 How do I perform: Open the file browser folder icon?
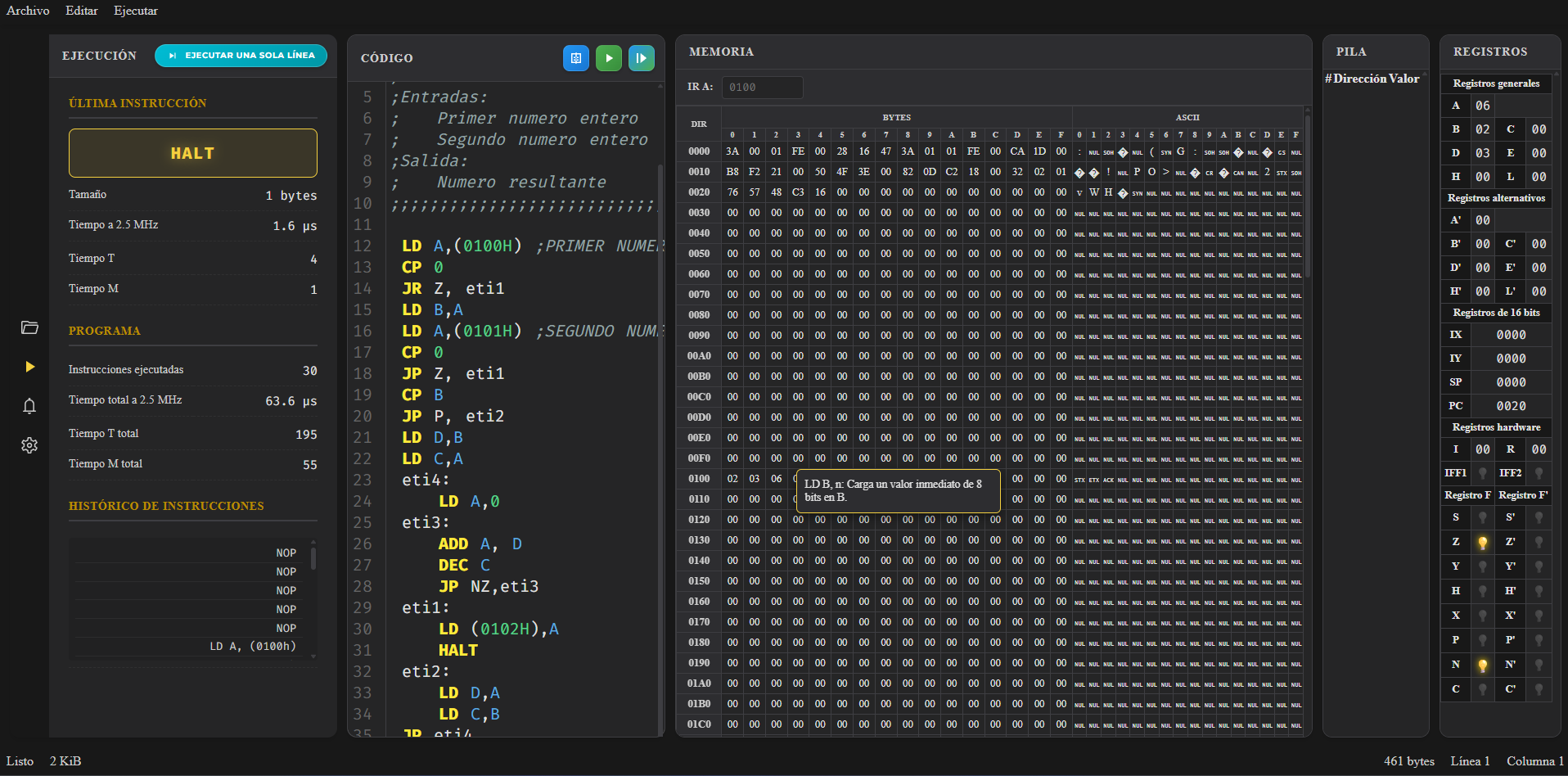tap(29, 327)
